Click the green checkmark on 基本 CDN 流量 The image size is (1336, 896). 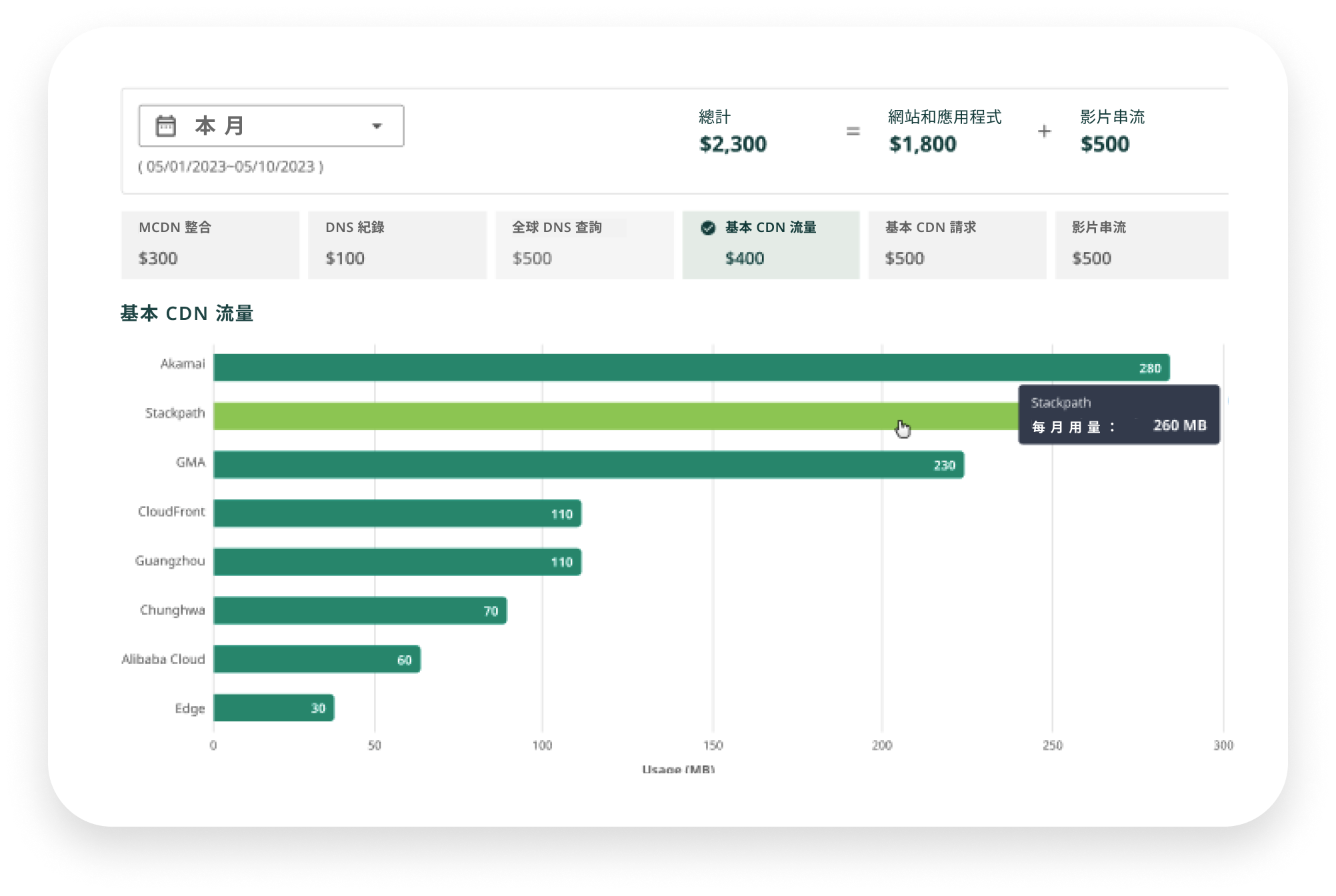(x=708, y=228)
